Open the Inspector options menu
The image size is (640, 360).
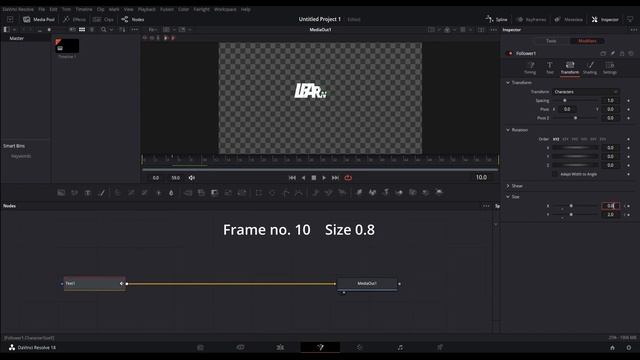click(x=633, y=30)
